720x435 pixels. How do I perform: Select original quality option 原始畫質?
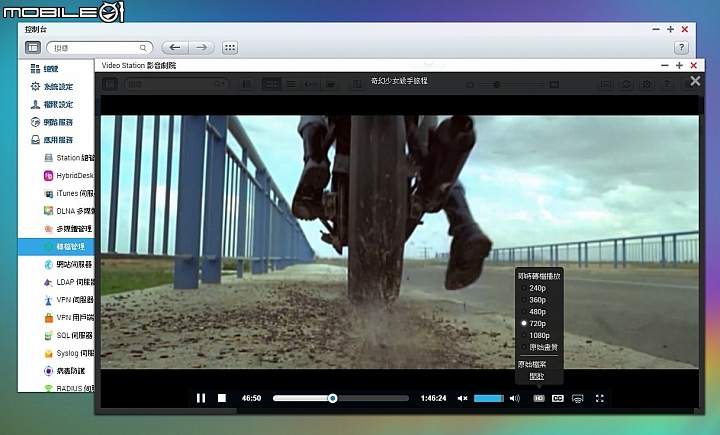(x=540, y=347)
